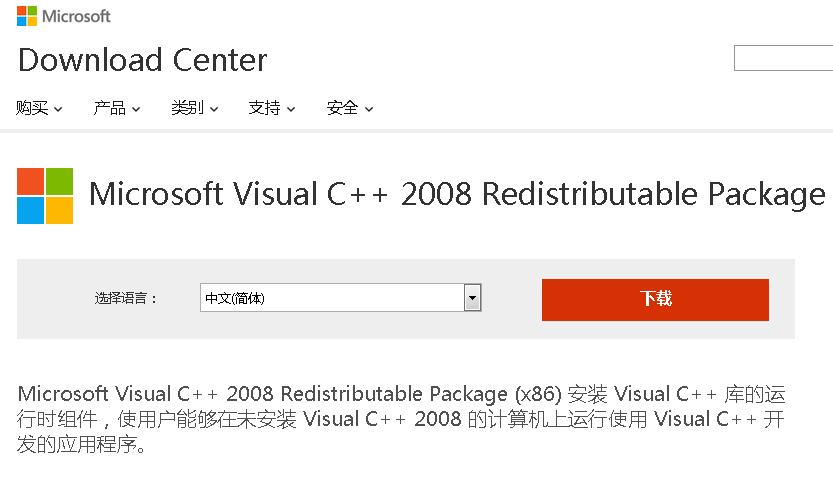The height and width of the screenshot is (492, 833).
Task: Click the chevron beside 安全
Action: (369, 109)
